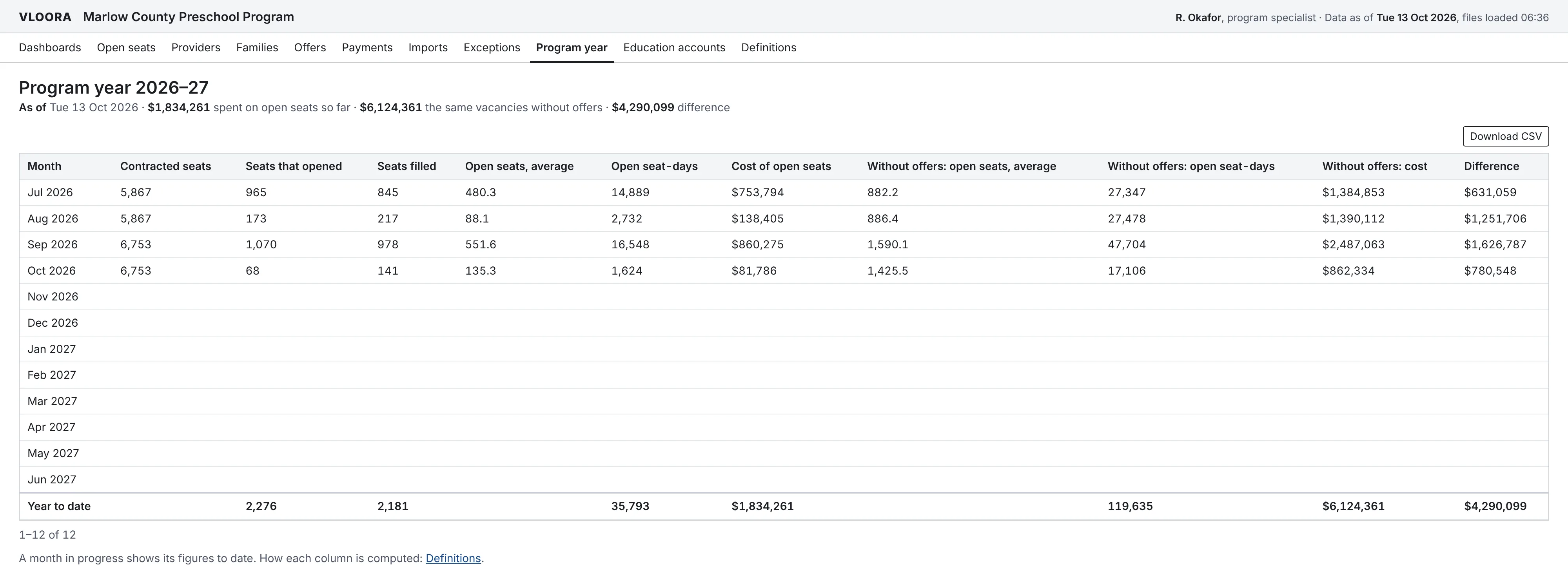
Task: Switch to the Providers tab
Action: [x=195, y=47]
